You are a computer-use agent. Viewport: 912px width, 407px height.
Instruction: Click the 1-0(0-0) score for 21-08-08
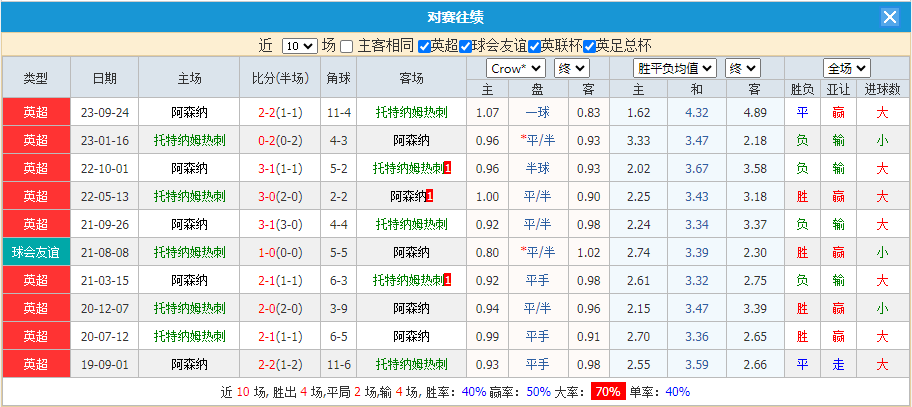281,252
